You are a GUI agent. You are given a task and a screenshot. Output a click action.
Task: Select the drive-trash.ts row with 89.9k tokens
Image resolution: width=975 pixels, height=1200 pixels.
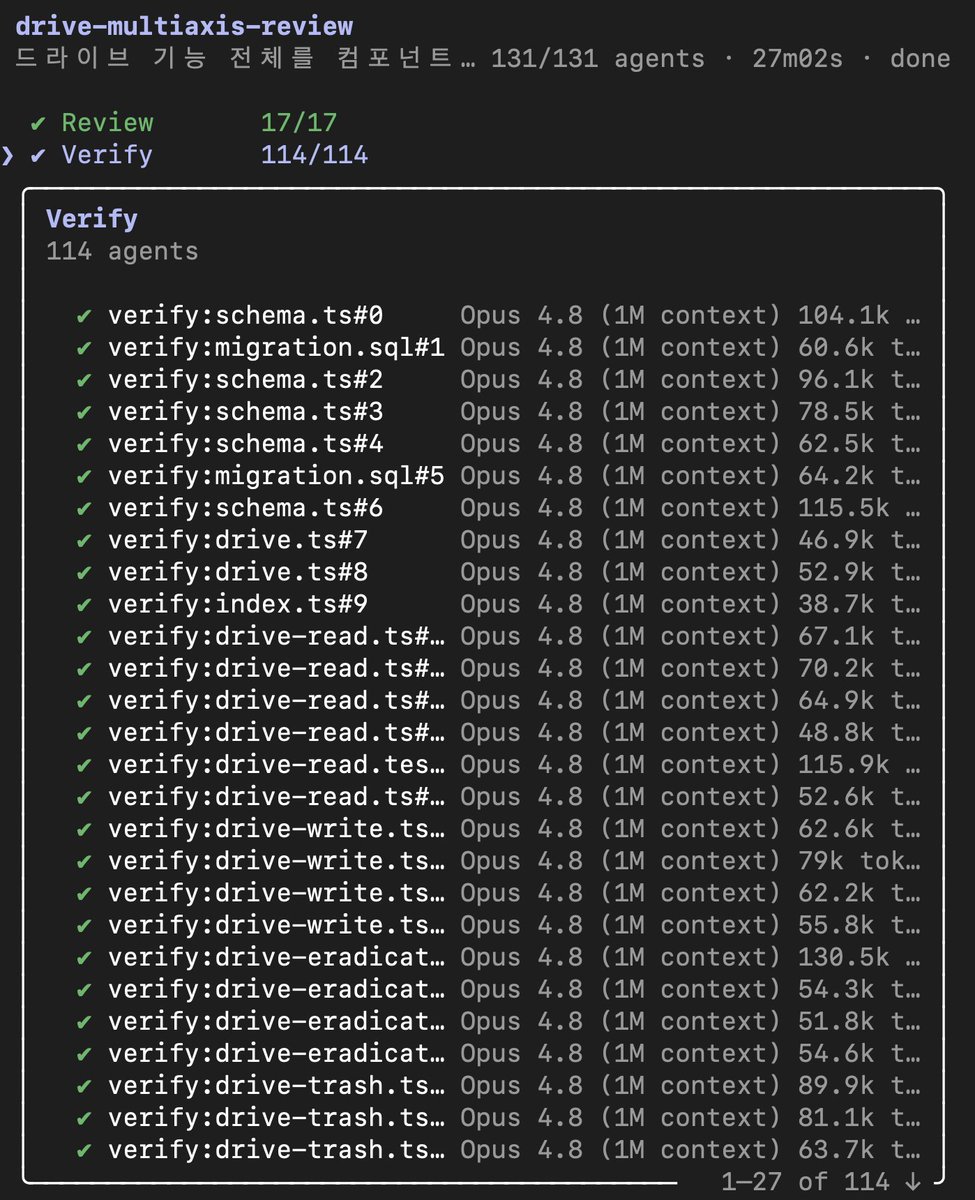click(499, 1085)
